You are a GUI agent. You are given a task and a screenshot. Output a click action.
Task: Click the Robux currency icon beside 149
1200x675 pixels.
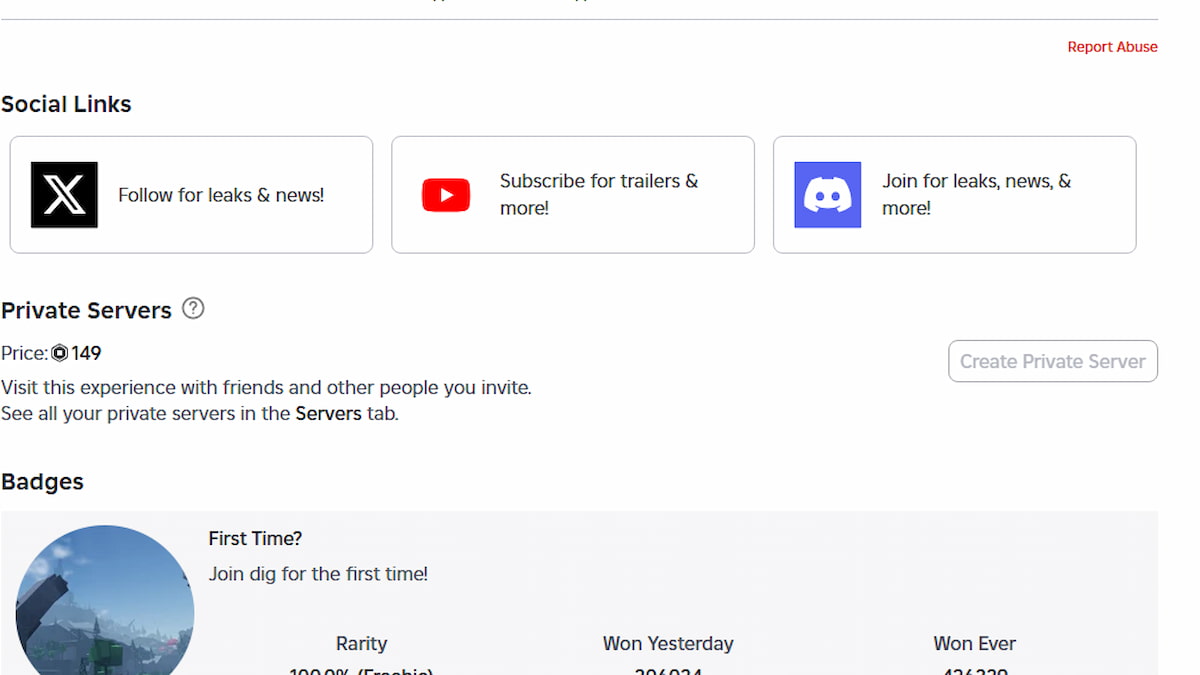[60, 354]
